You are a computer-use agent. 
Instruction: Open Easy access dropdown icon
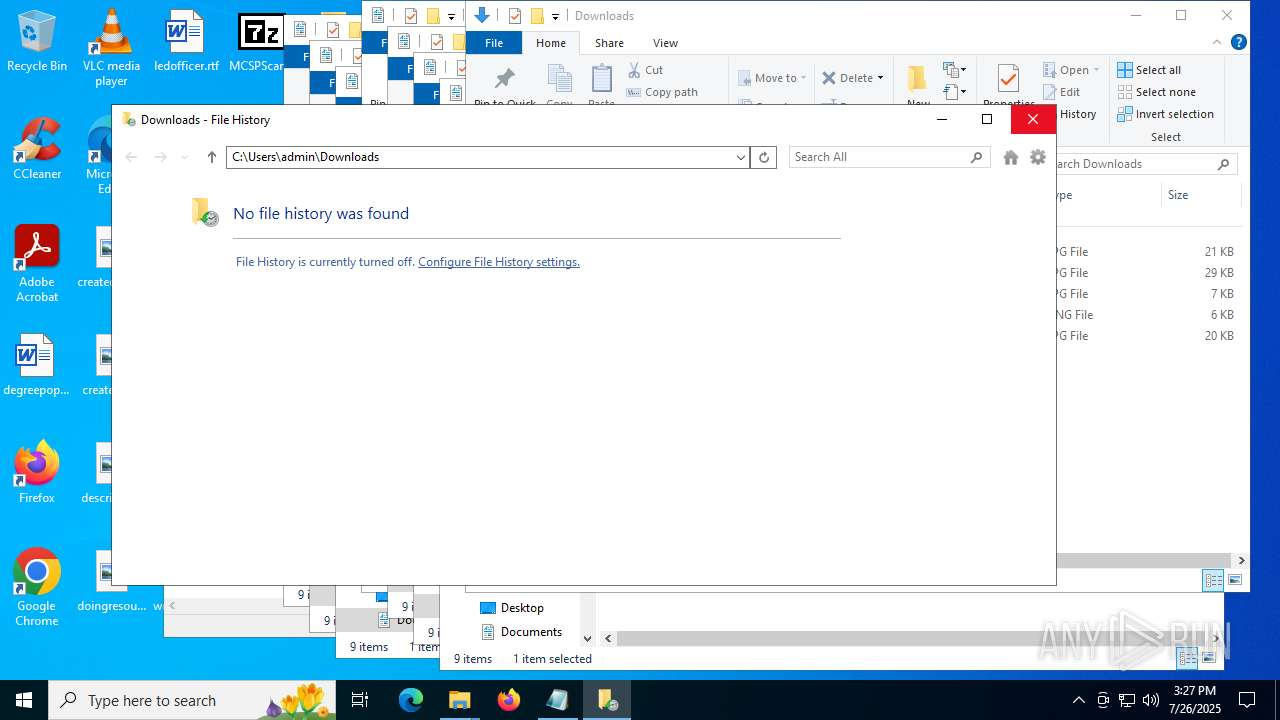(954, 92)
